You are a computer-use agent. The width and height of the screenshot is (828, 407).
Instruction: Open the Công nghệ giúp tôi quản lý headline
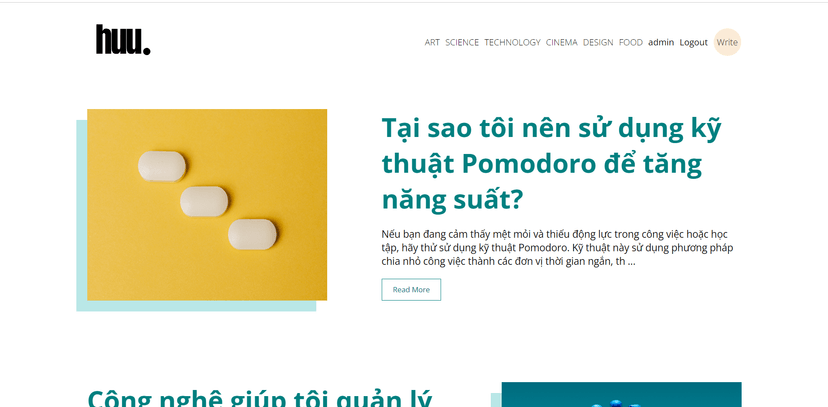coord(259,399)
